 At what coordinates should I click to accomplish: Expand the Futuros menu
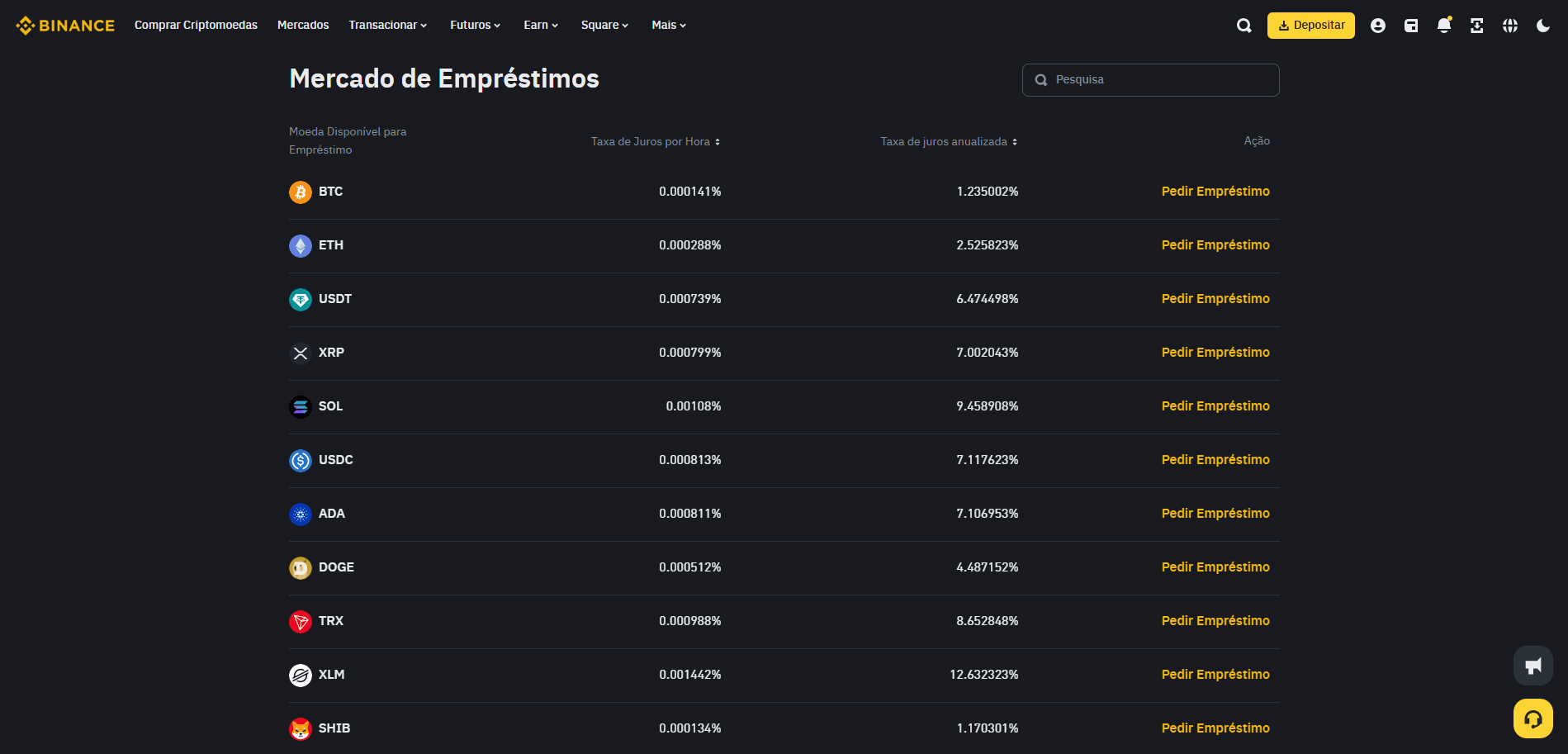click(476, 26)
